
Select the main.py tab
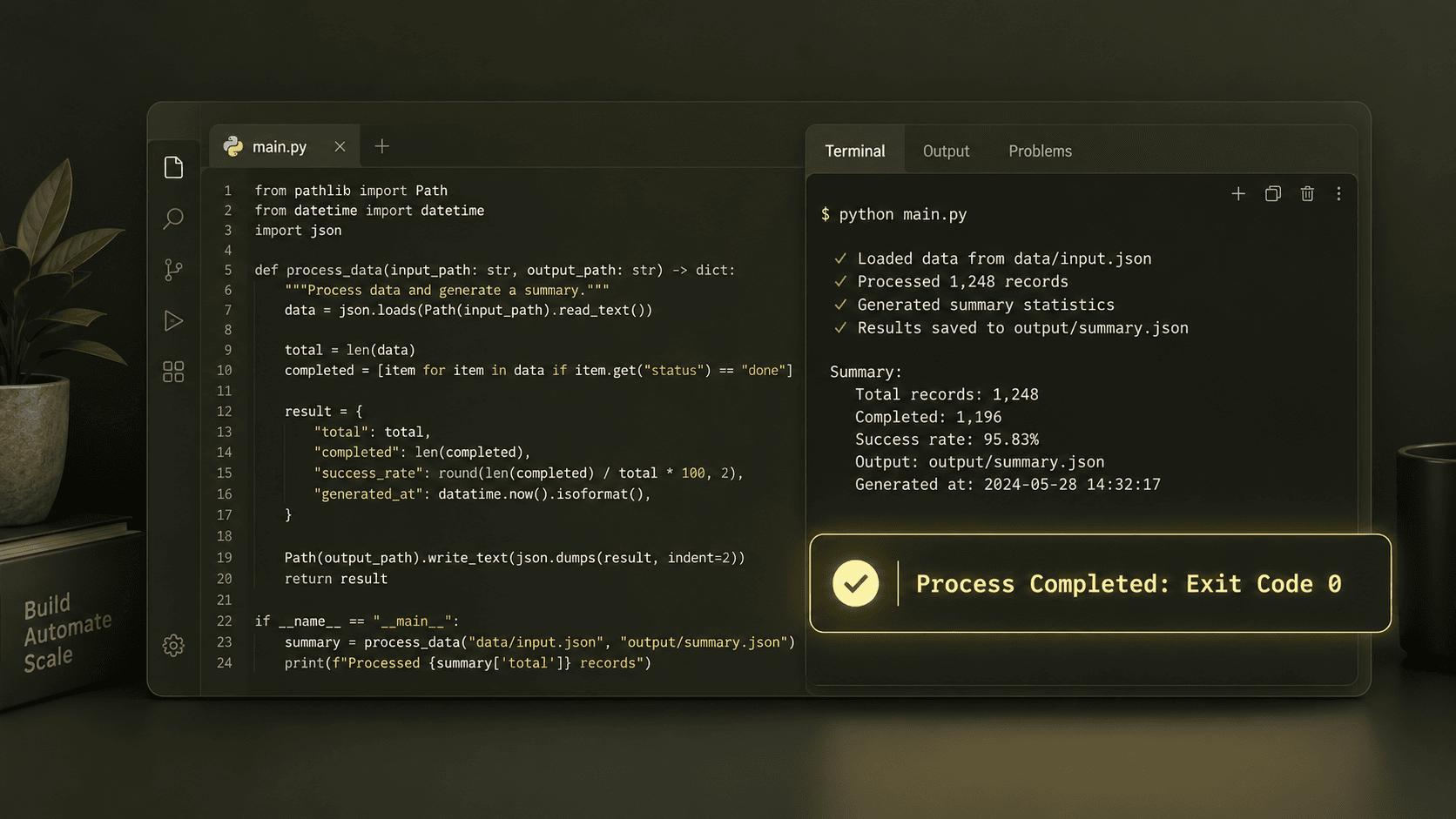click(x=286, y=146)
